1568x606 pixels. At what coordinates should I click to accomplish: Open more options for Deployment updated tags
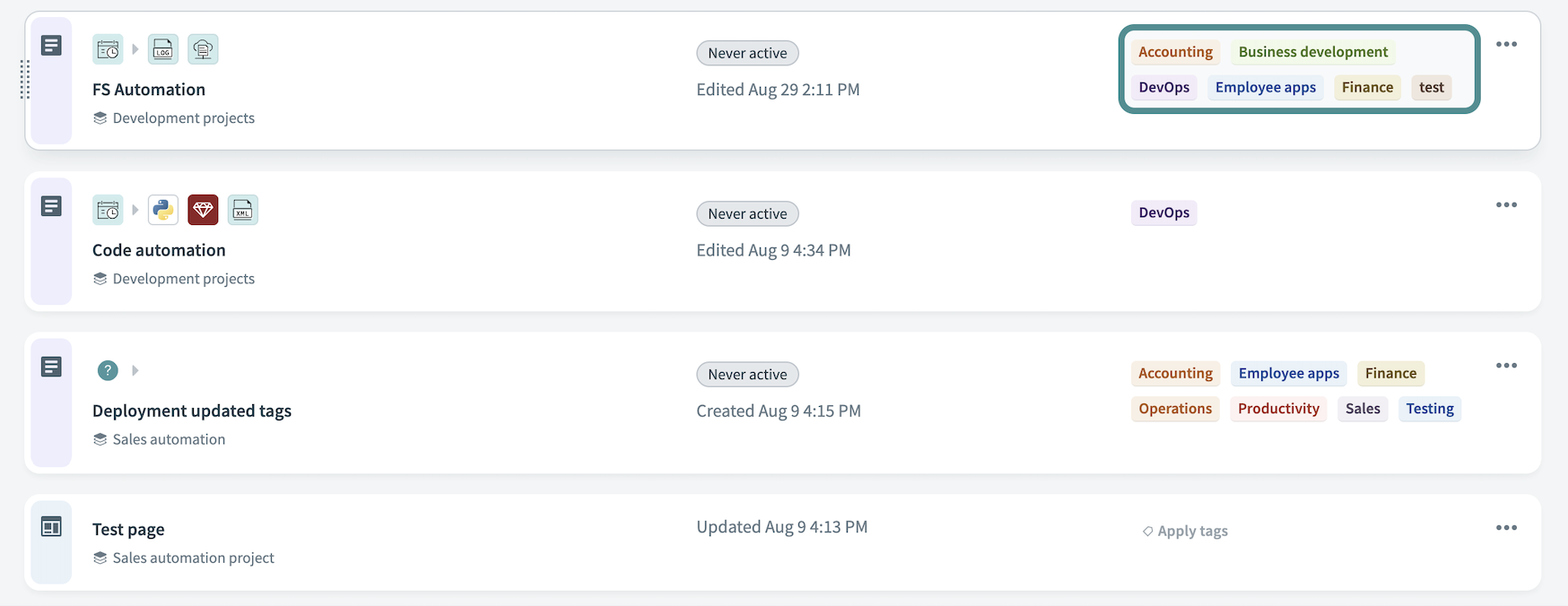(1506, 366)
